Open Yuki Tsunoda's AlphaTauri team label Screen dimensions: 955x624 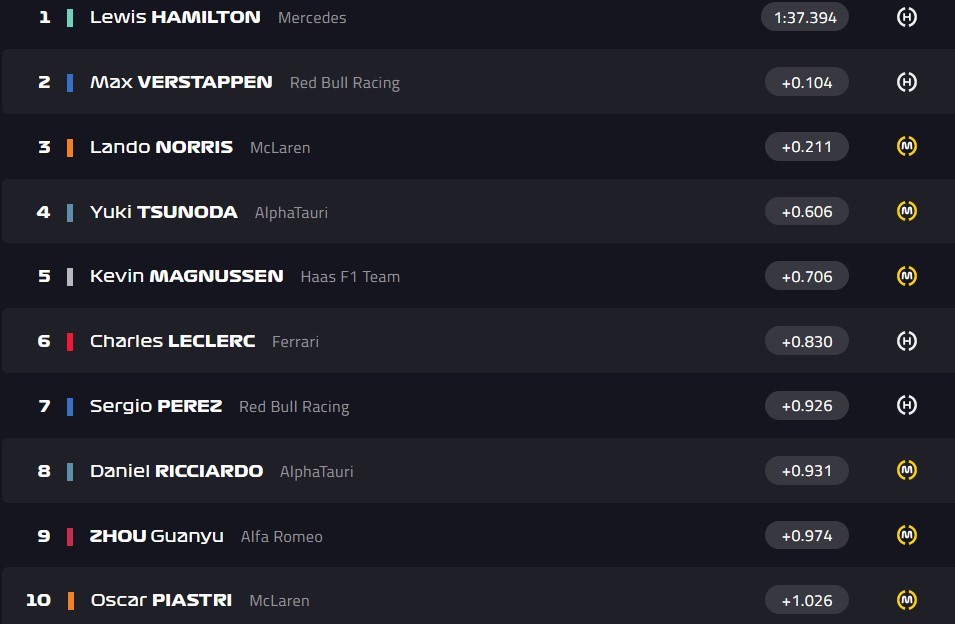click(291, 212)
